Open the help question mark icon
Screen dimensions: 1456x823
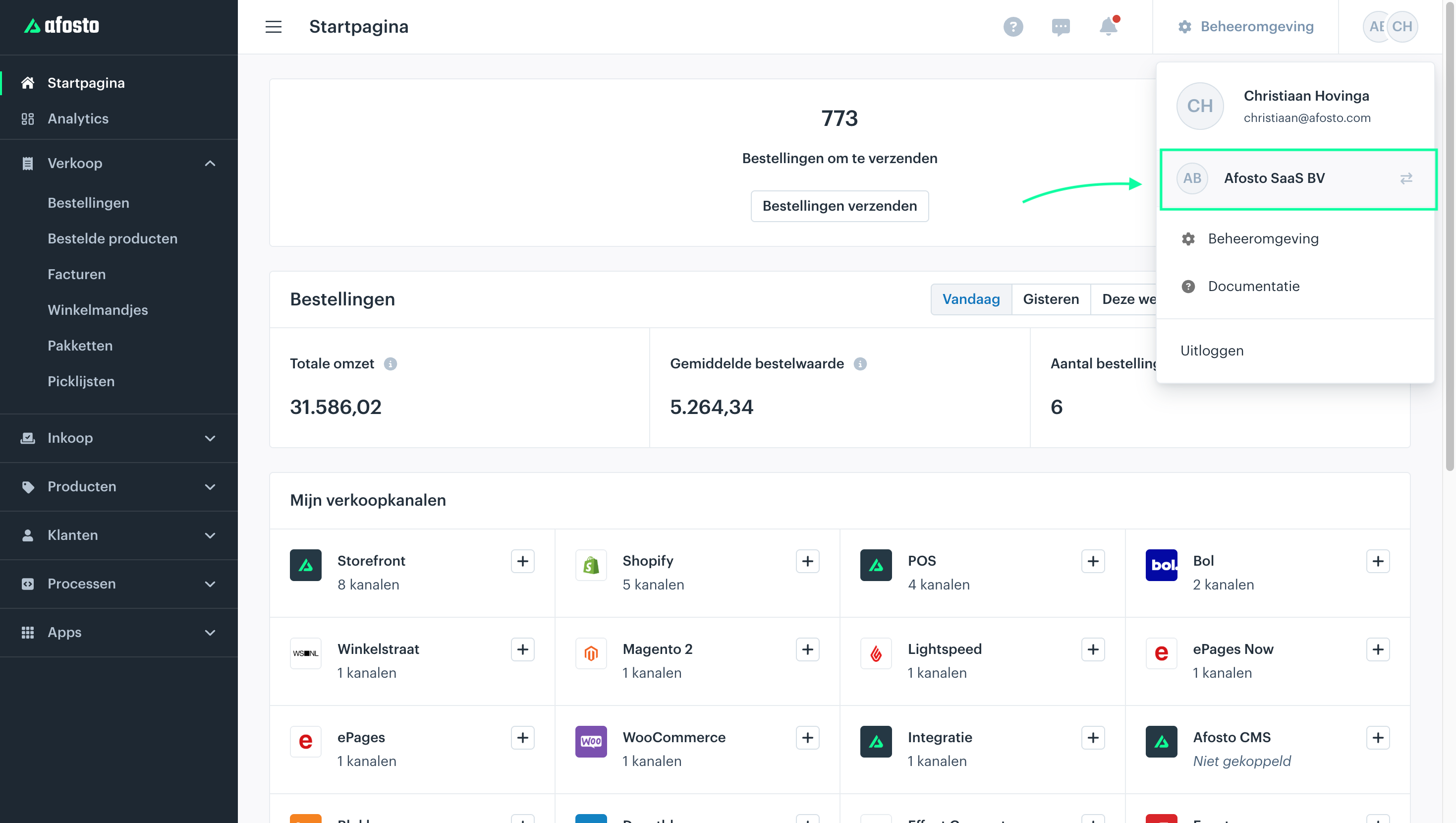tap(1013, 27)
